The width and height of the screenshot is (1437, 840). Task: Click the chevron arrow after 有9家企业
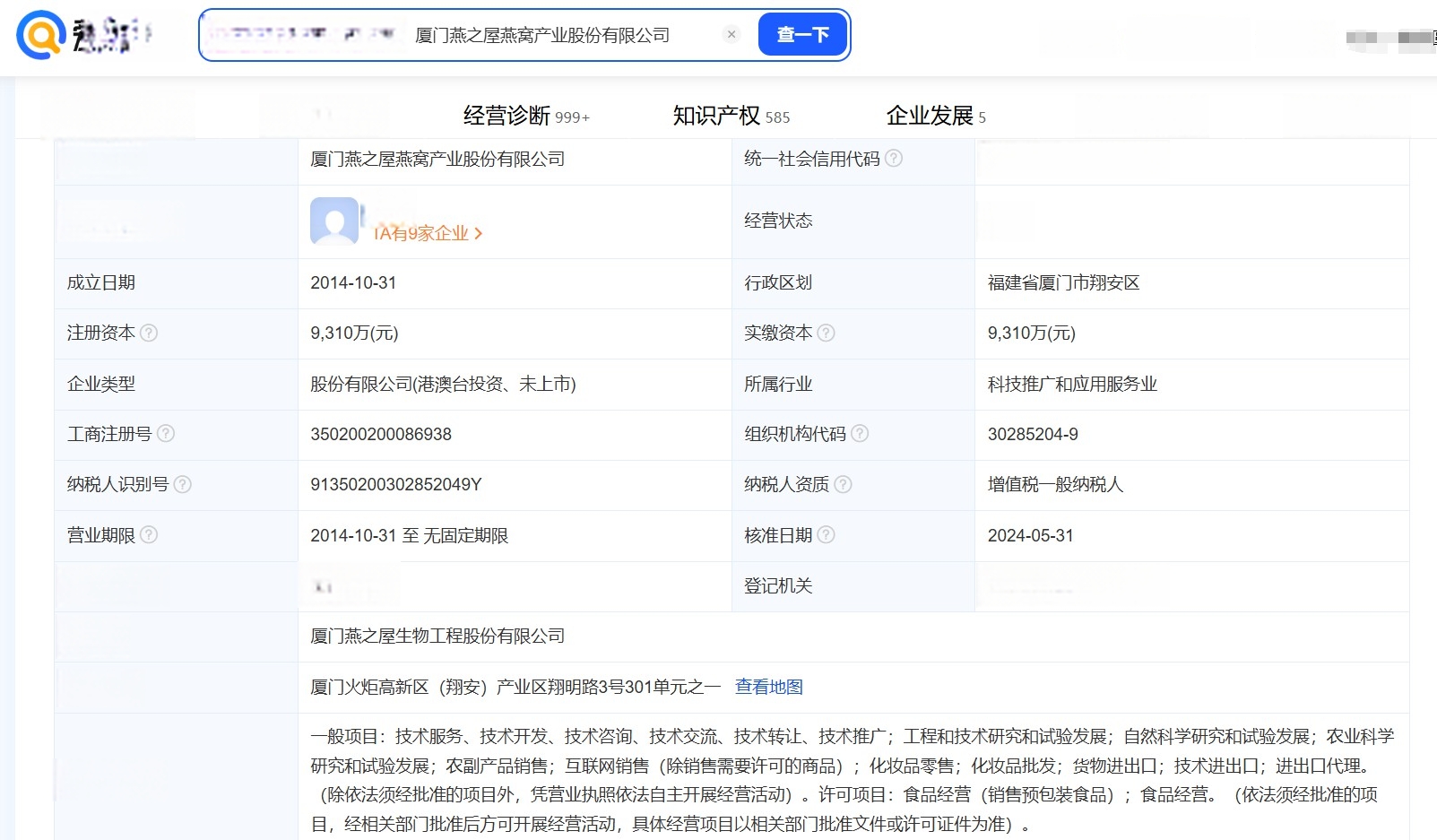pos(479,233)
